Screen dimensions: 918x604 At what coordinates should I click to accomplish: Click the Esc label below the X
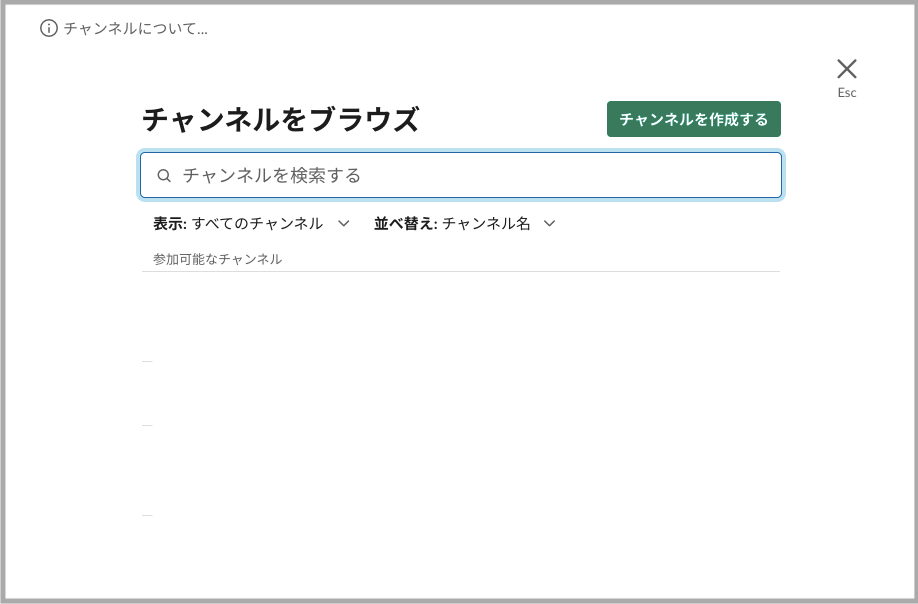(847, 93)
